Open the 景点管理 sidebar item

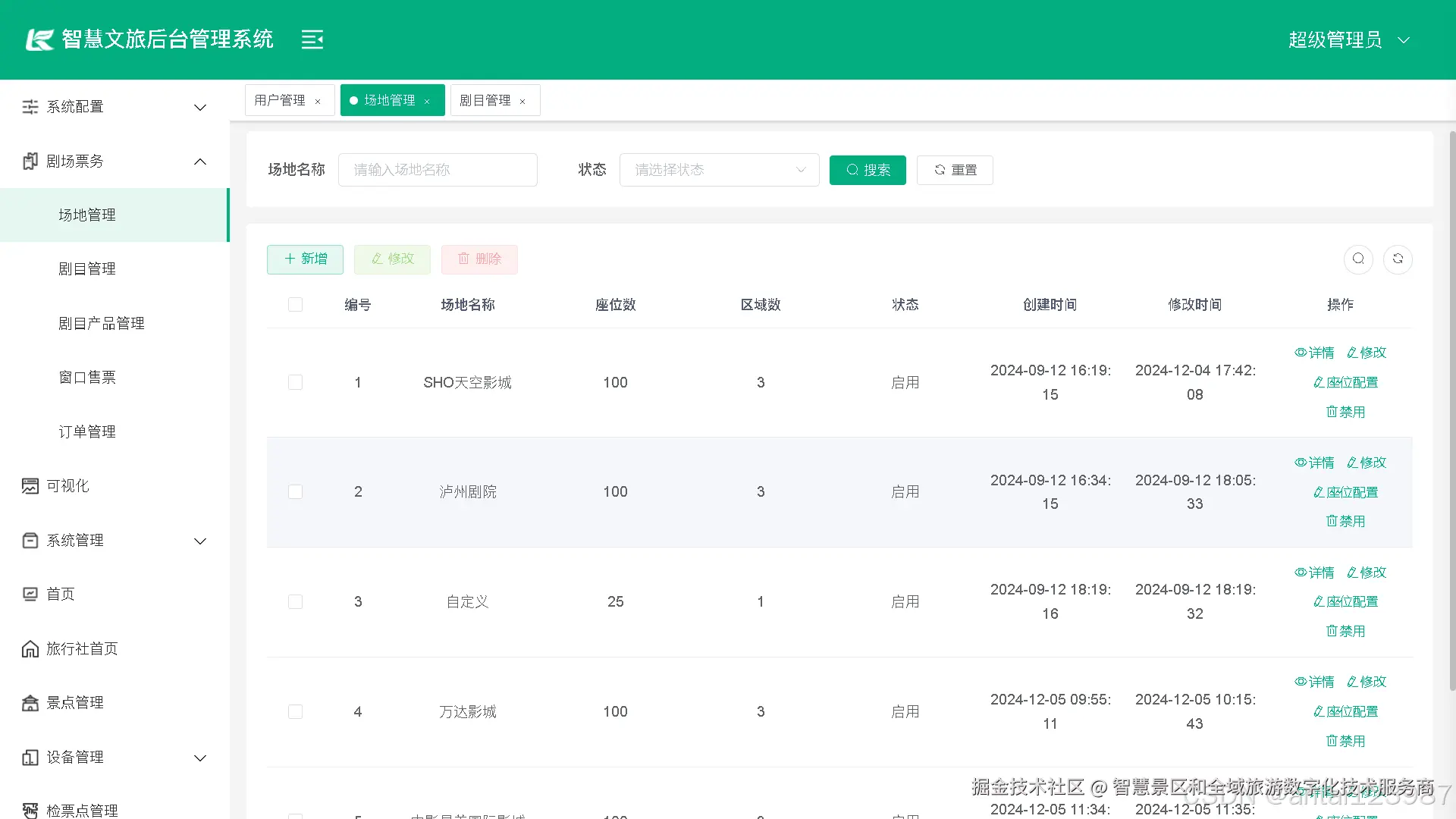(74, 703)
